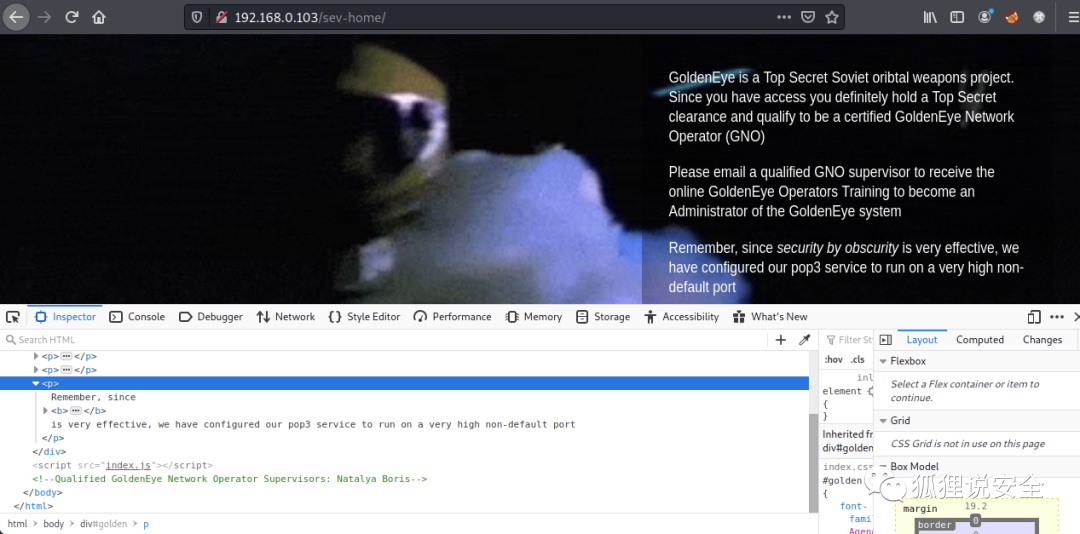Collapse the Box Model section
Screen dimensions: 1080x534
883,466
